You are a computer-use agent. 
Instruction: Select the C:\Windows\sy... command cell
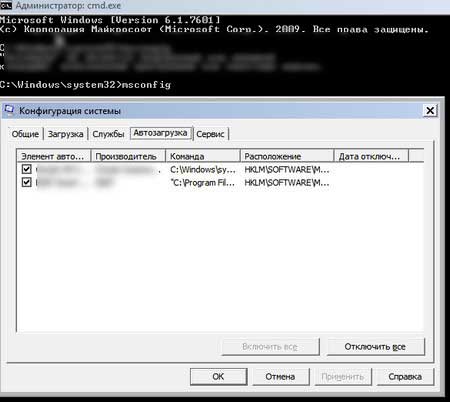203,169
